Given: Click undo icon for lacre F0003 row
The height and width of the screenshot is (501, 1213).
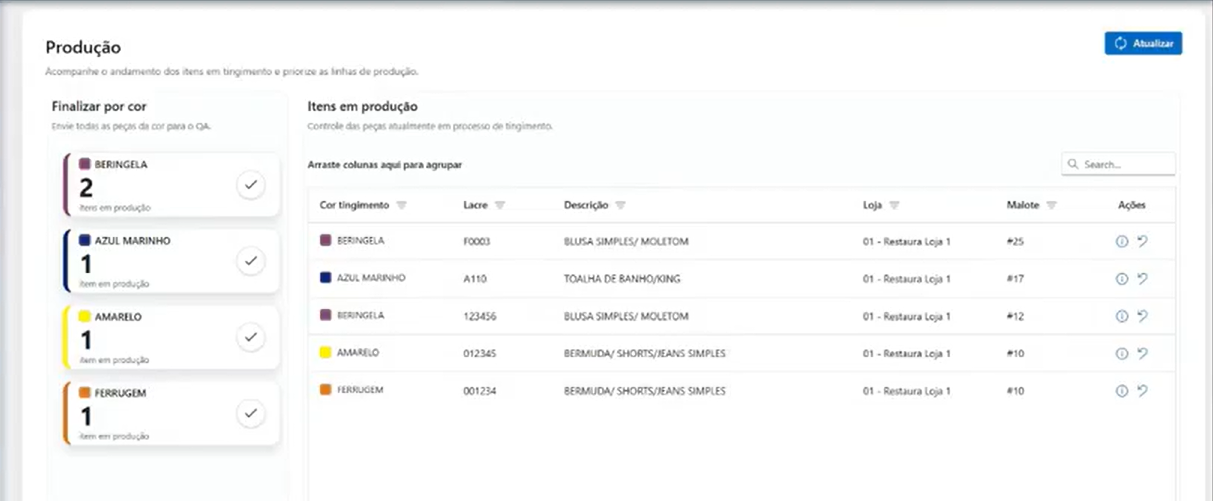Looking at the screenshot, I should (x=1142, y=242).
